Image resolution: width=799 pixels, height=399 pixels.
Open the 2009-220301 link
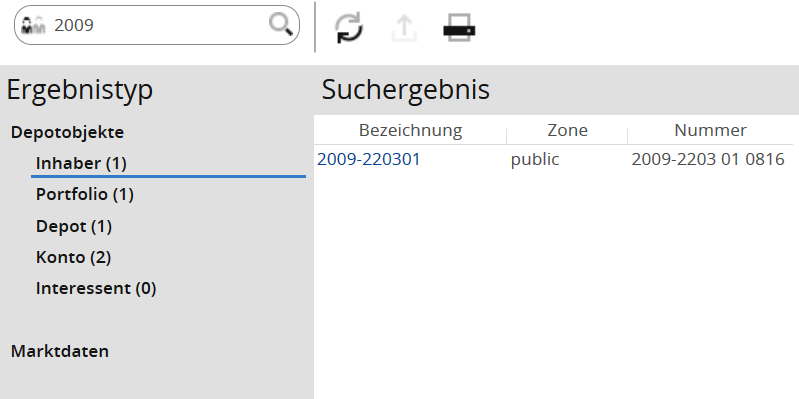pos(368,159)
